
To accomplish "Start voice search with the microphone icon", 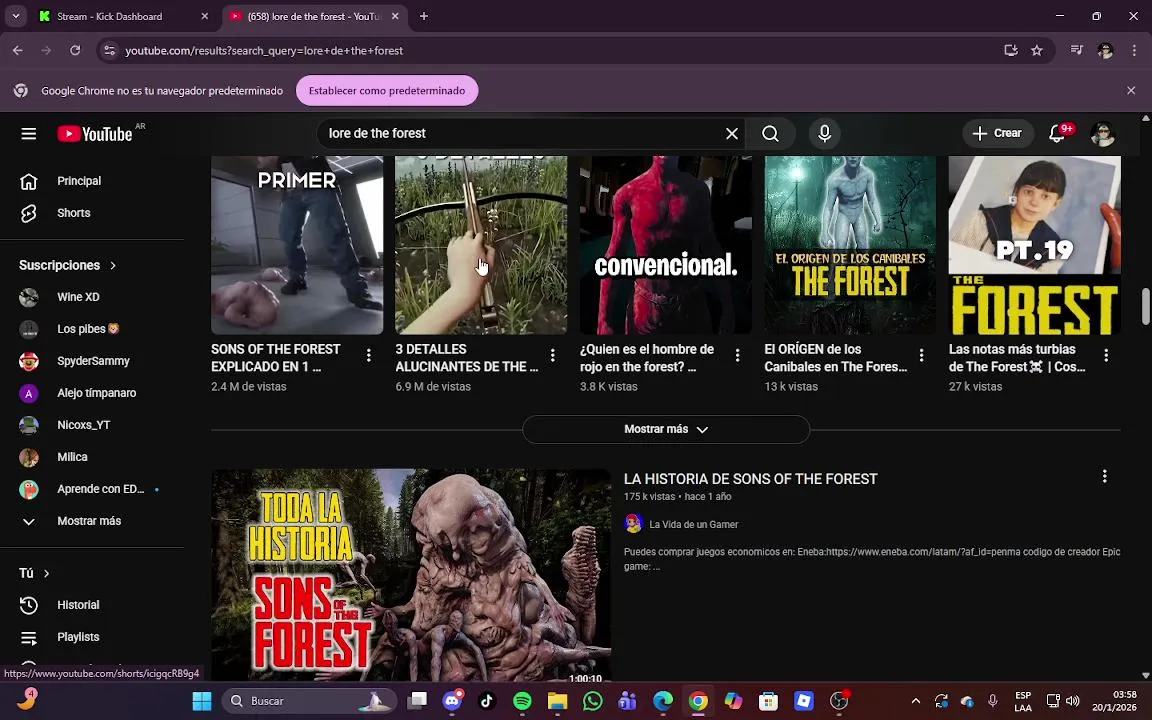I will point(824,134).
